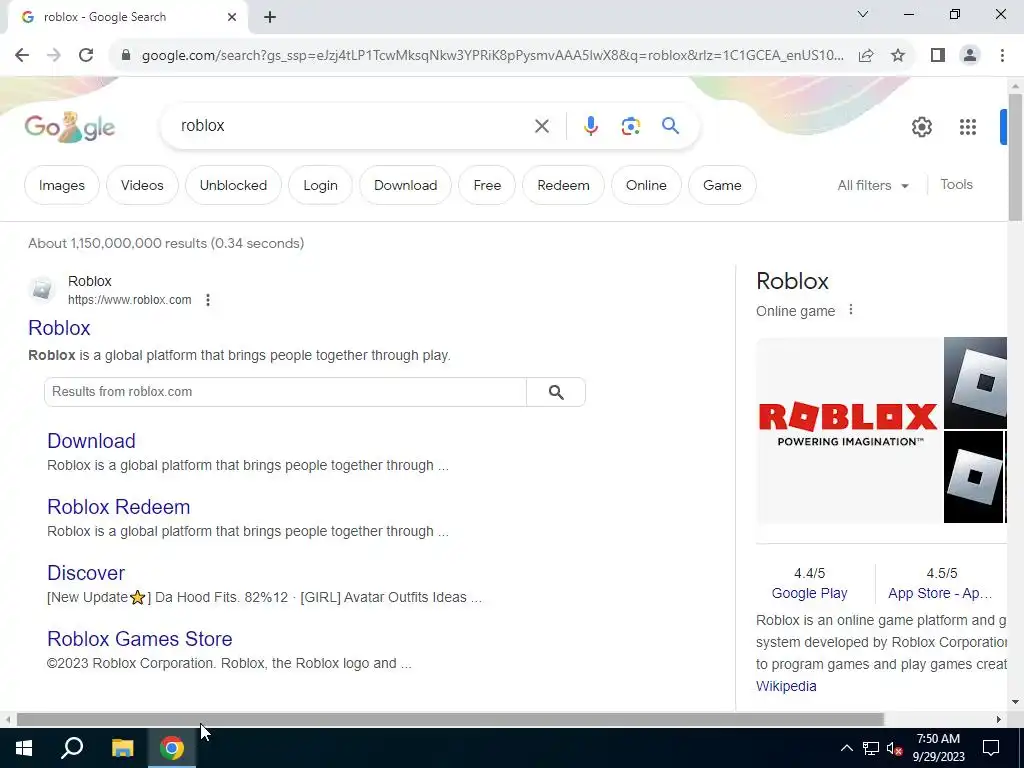The image size is (1024, 768).
Task: View the Roblox Powering Imagination logo image
Action: pyautogui.click(x=848, y=430)
